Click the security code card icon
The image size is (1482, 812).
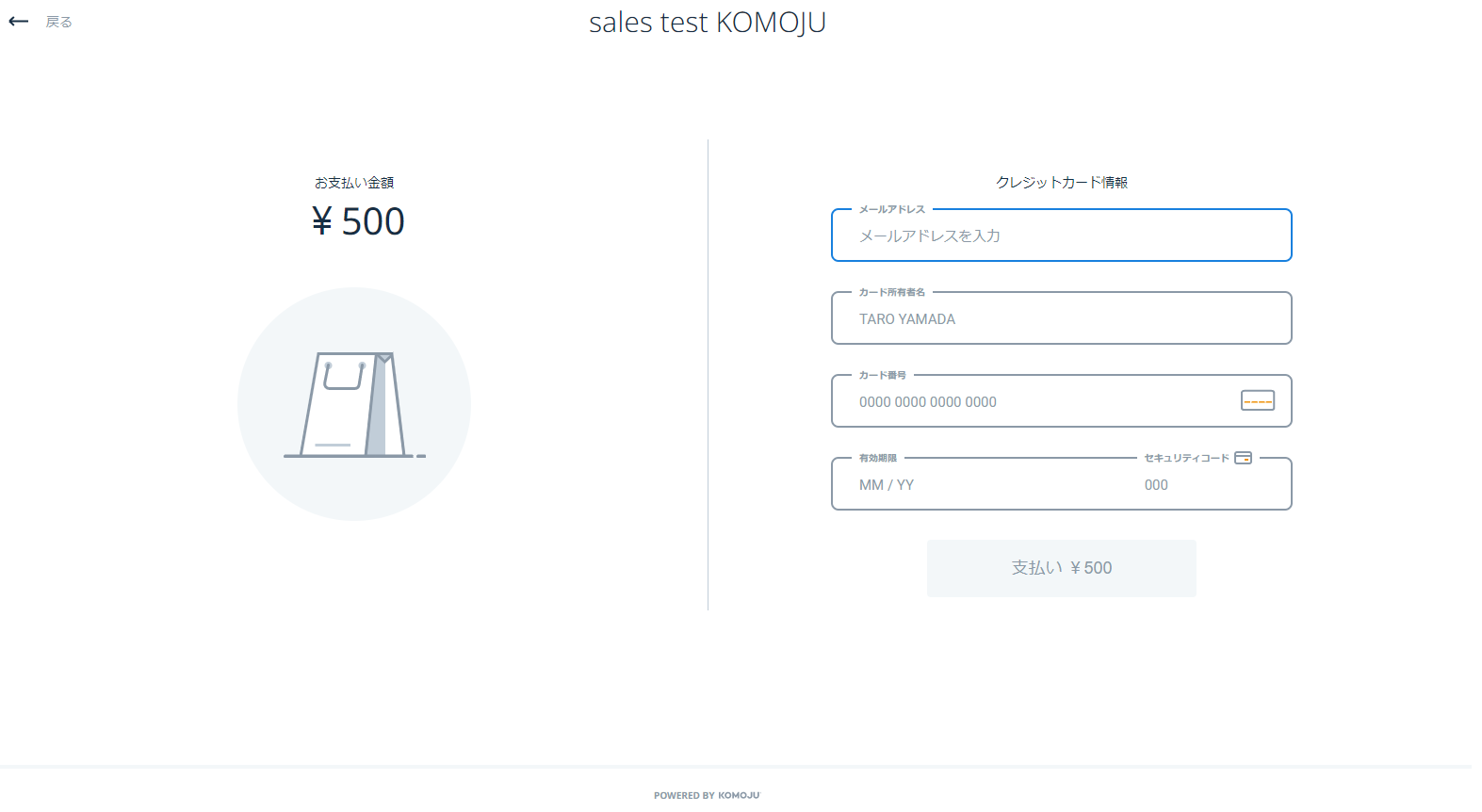click(x=1243, y=458)
